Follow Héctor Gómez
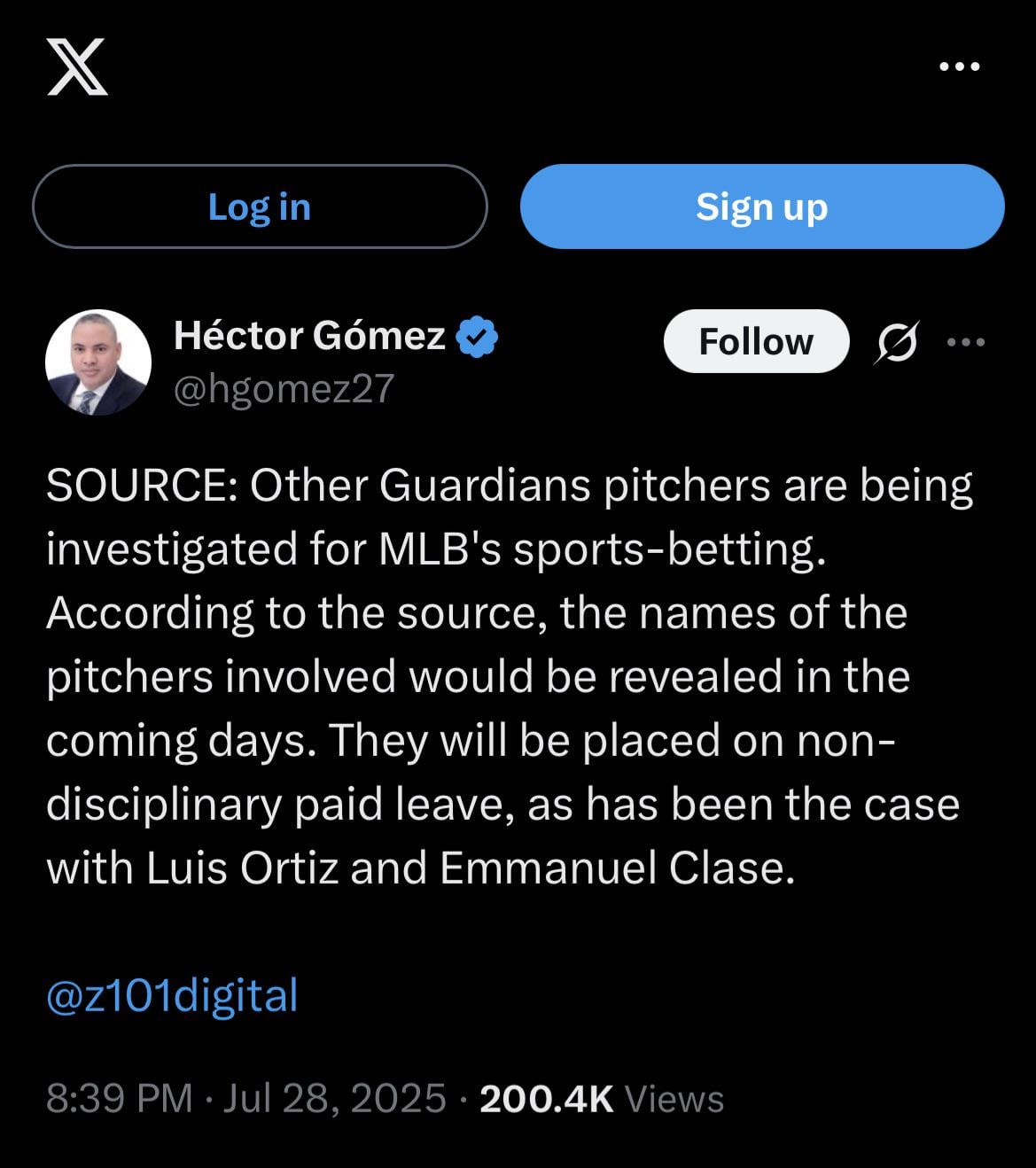 point(756,341)
